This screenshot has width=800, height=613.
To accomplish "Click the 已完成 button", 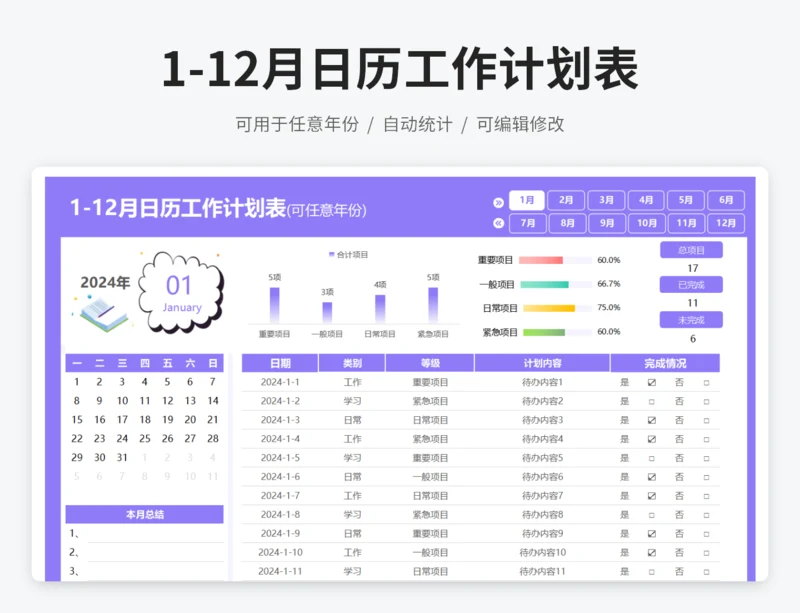I will click(x=691, y=285).
